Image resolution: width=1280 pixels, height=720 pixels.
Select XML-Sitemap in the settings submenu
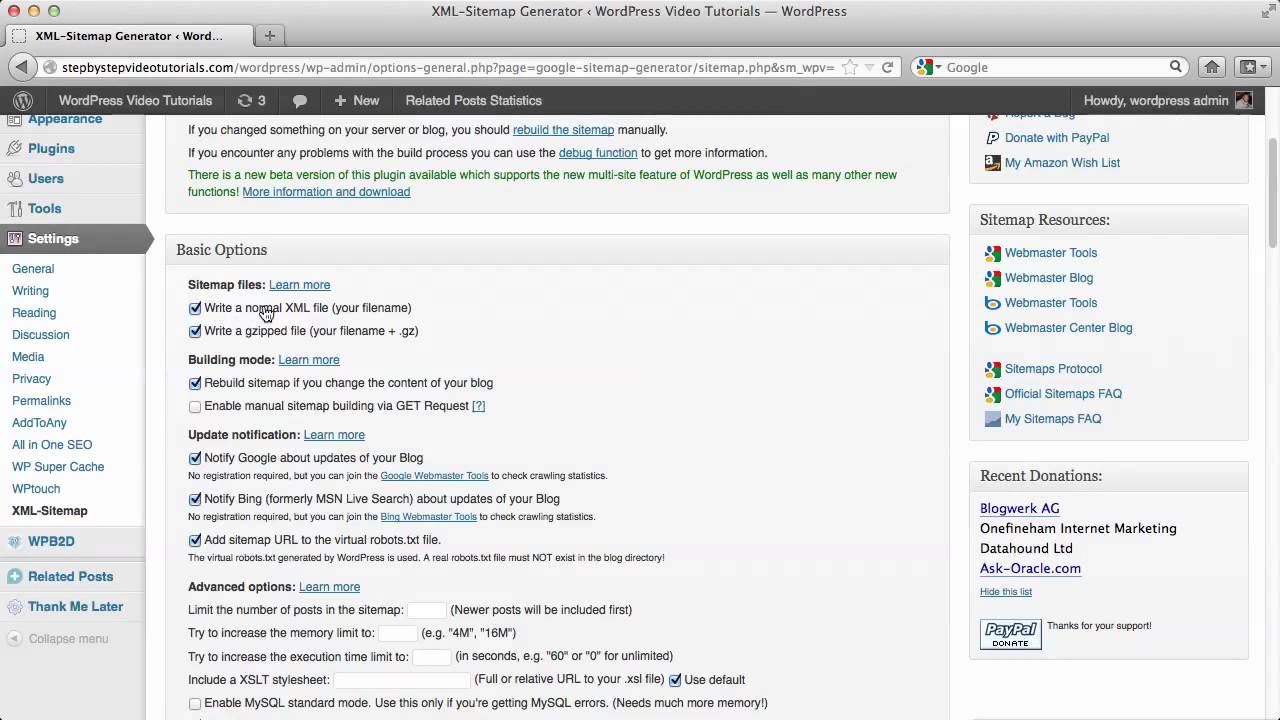pyautogui.click(x=50, y=511)
